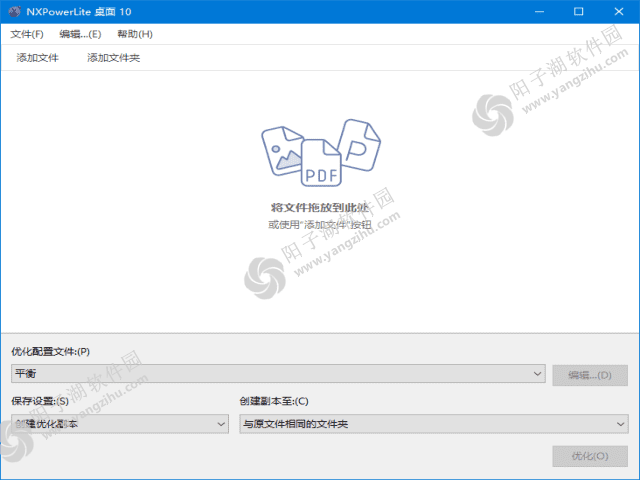640x480 pixels.
Task: Click the NXPowerLite app icon in title bar
Action: click(14, 11)
